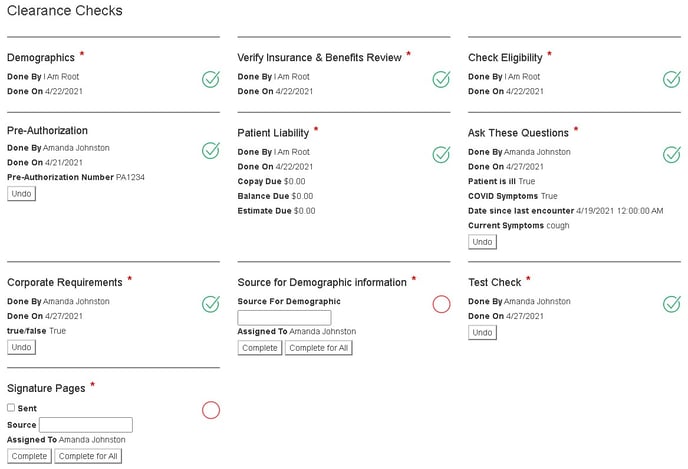Image resolution: width=688 pixels, height=469 pixels.
Task: Click the Patient Liability checkmark icon
Action: tap(441, 154)
